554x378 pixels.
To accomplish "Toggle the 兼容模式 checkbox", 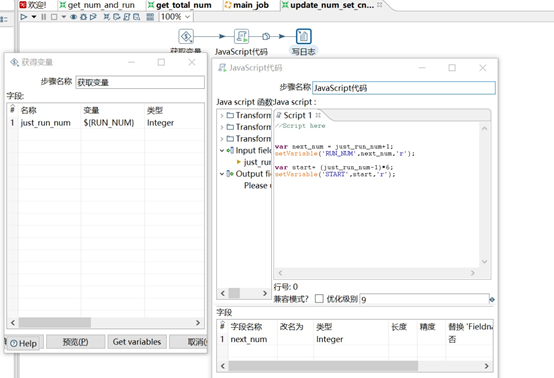I will [x=319, y=299].
